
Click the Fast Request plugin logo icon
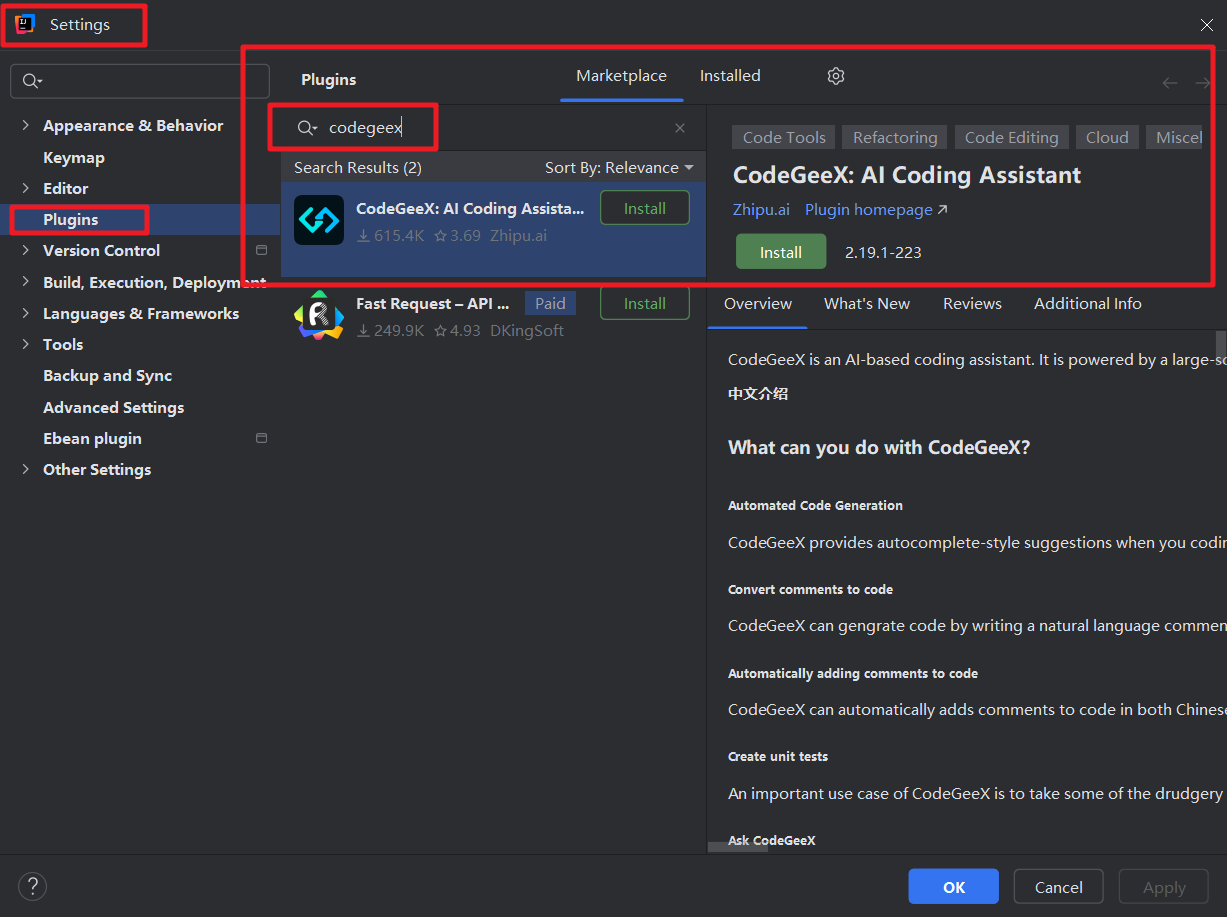[319, 315]
